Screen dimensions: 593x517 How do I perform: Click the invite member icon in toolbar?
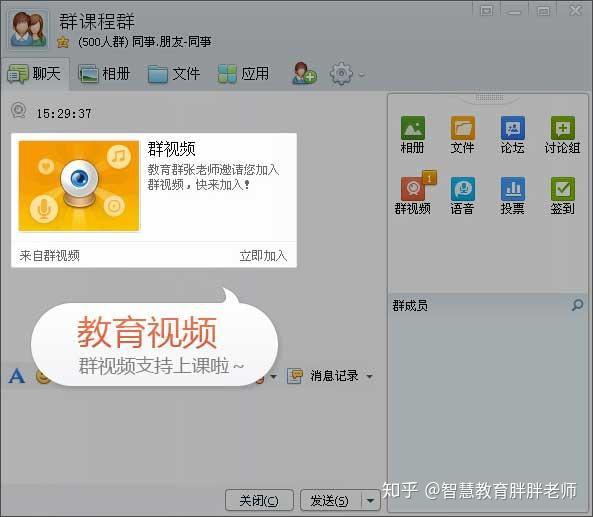click(304, 73)
